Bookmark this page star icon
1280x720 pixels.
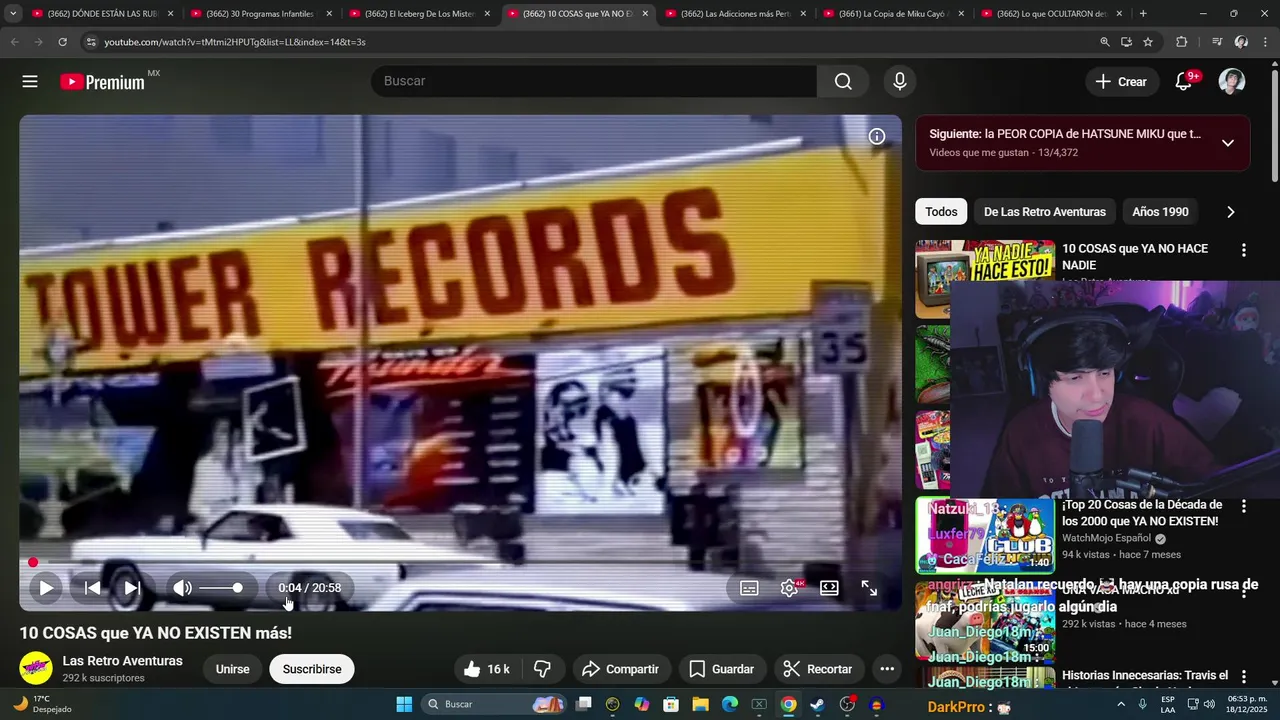coord(1148,42)
